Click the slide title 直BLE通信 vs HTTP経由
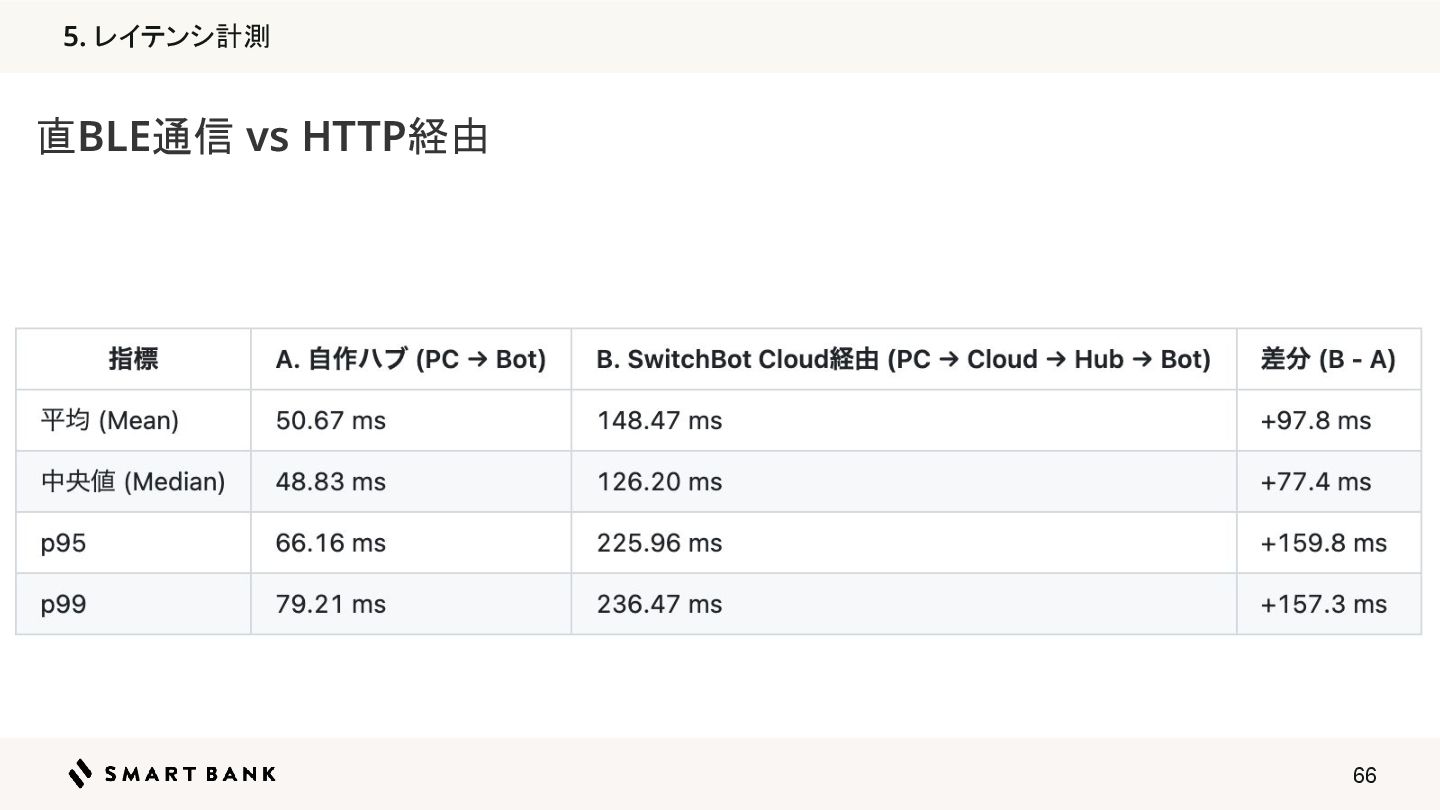The width and height of the screenshot is (1440, 810). click(262, 137)
